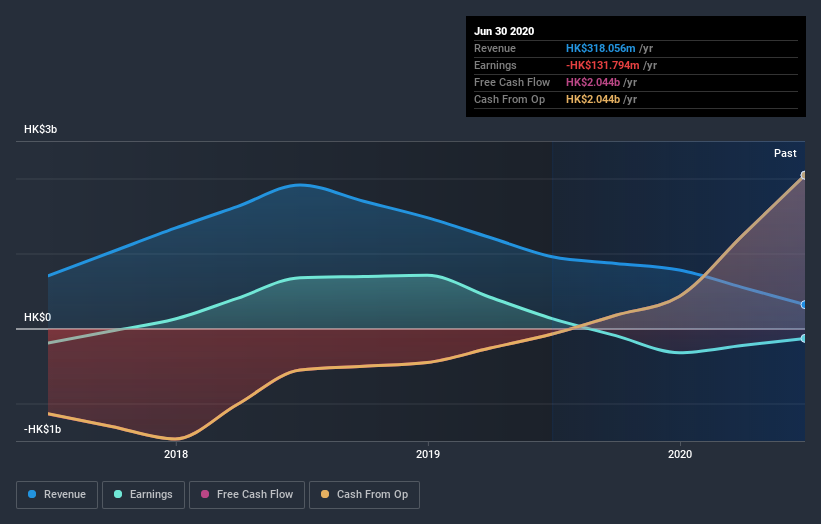Click the Free Cash Flow tooltip label

[512, 82]
